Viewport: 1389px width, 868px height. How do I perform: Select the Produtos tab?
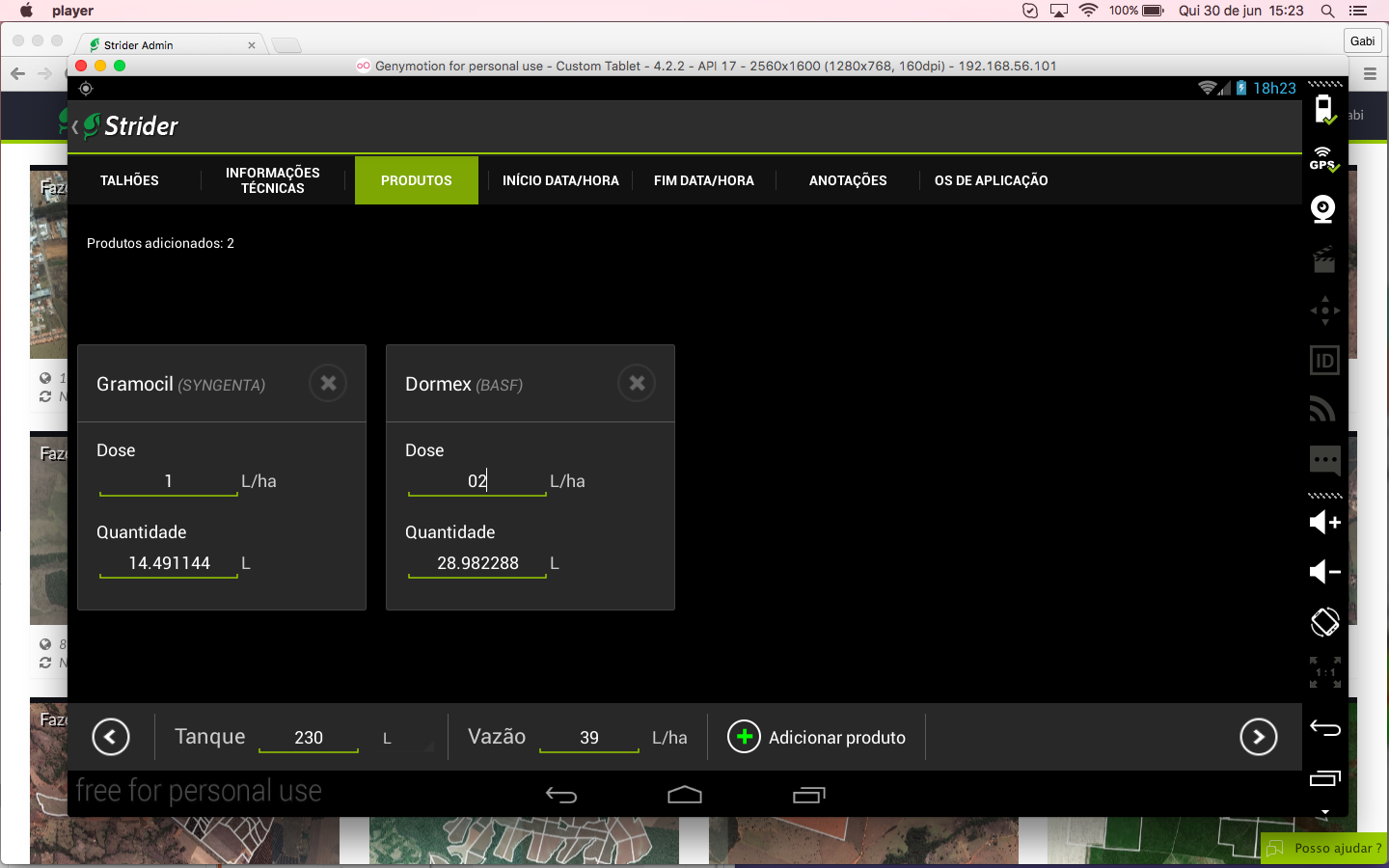pyautogui.click(x=417, y=180)
